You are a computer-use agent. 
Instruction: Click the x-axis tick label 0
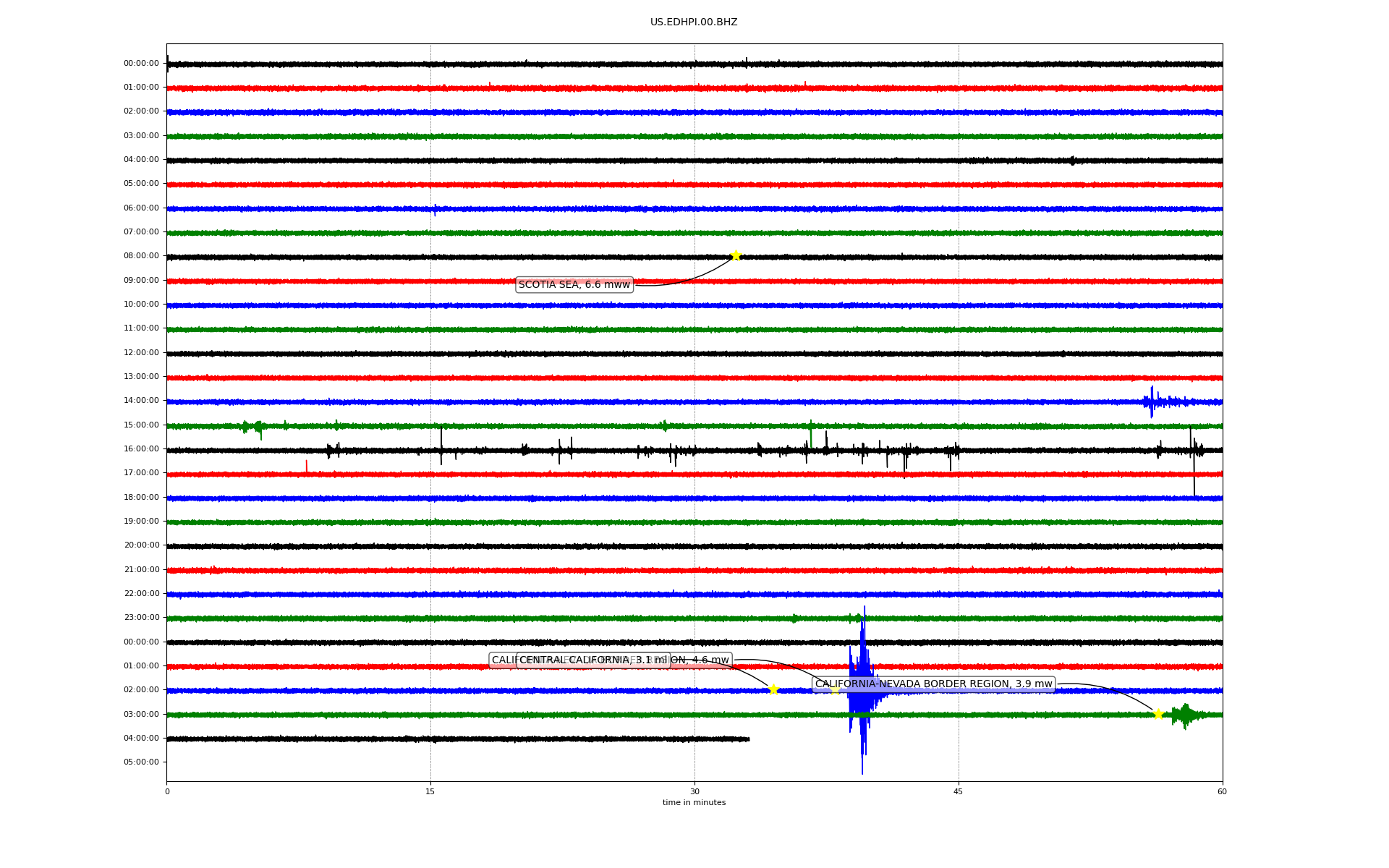coord(167,792)
